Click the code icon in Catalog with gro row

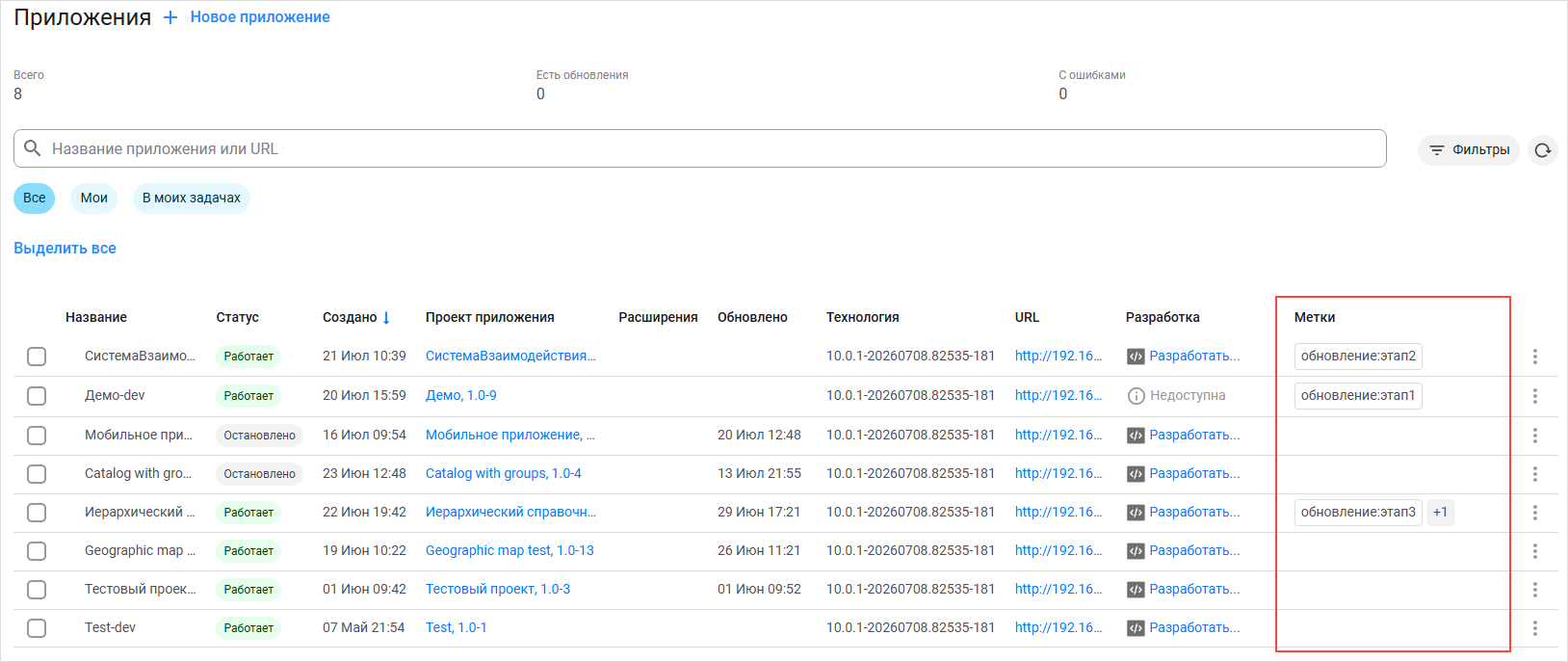pyautogui.click(x=1136, y=474)
